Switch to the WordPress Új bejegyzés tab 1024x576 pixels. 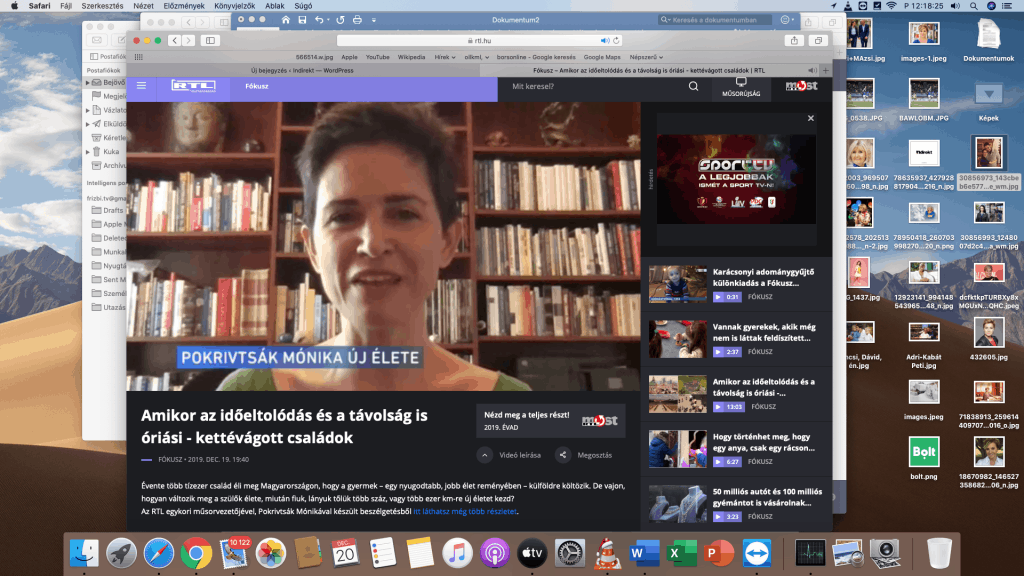pyautogui.click(x=302, y=70)
